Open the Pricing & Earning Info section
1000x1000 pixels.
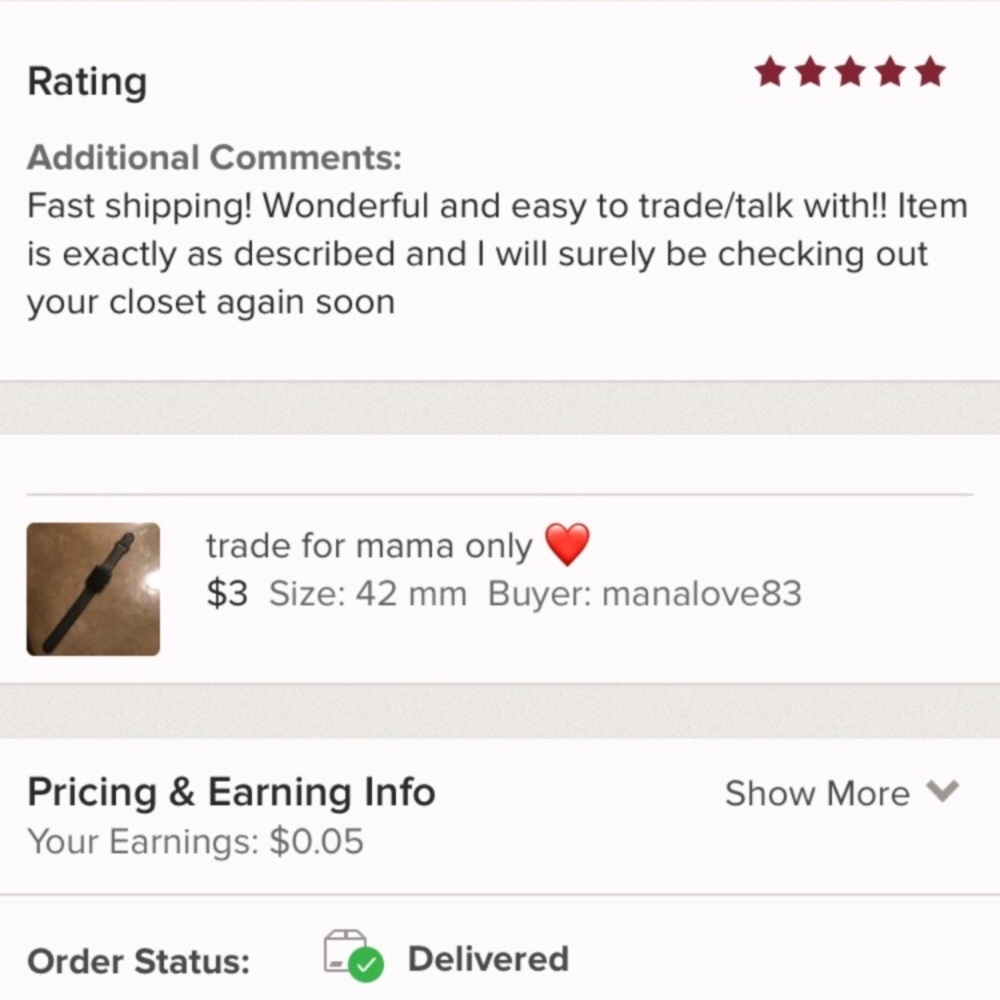[232, 791]
